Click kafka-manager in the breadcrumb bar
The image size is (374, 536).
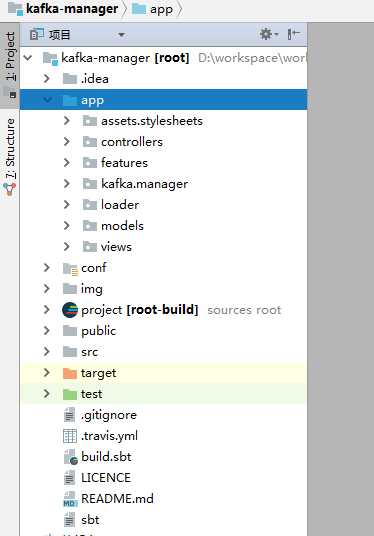63,9
